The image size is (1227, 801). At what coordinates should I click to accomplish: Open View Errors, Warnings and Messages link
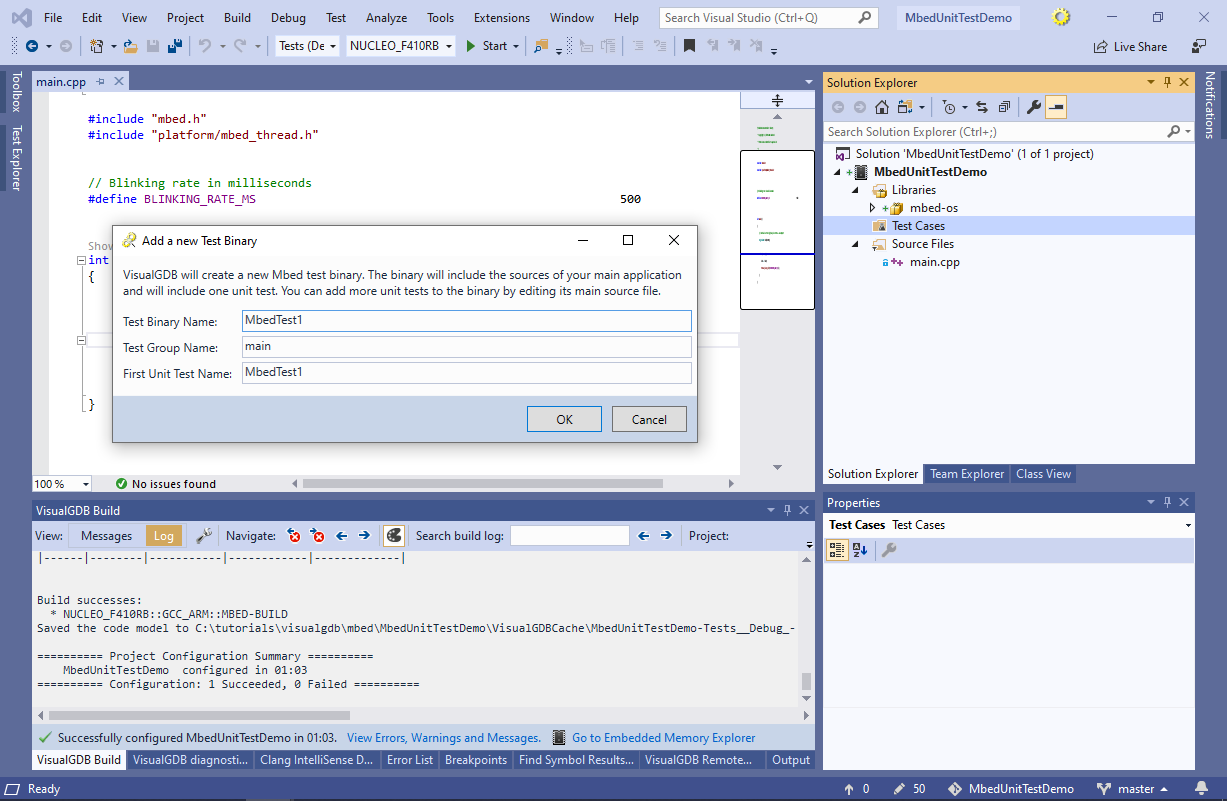(x=444, y=738)
